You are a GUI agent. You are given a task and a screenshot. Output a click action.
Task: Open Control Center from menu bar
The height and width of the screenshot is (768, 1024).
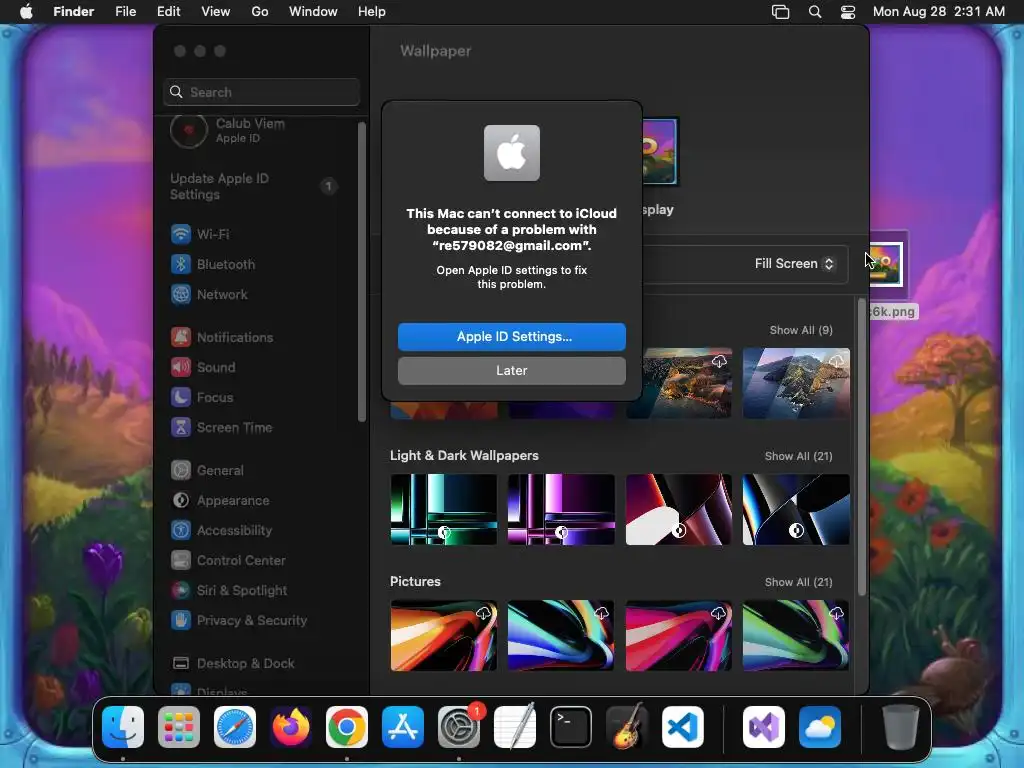point(848,12)
